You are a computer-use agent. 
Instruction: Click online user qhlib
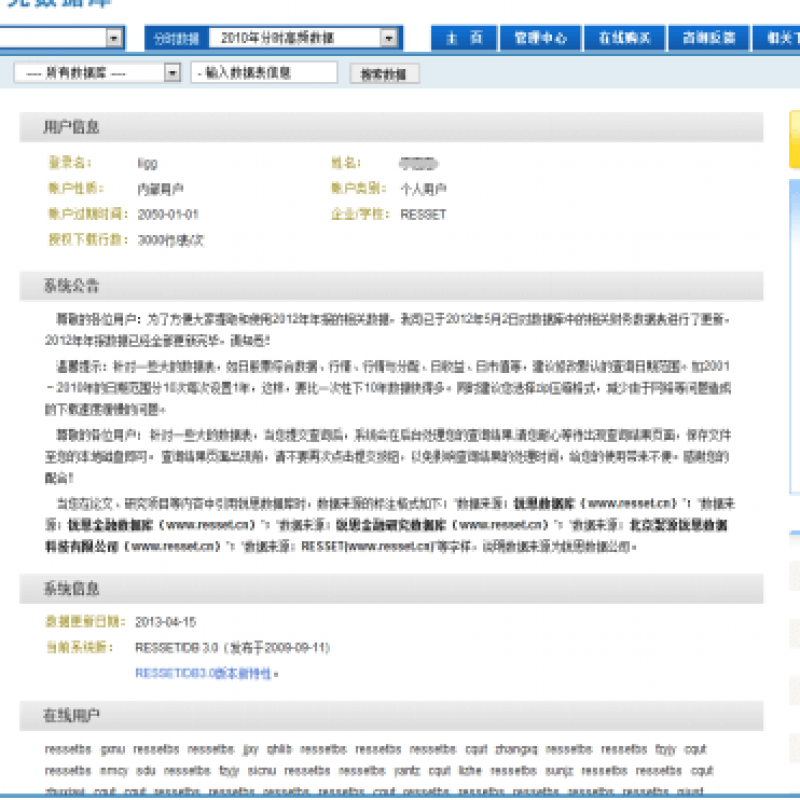pos(280,749)
